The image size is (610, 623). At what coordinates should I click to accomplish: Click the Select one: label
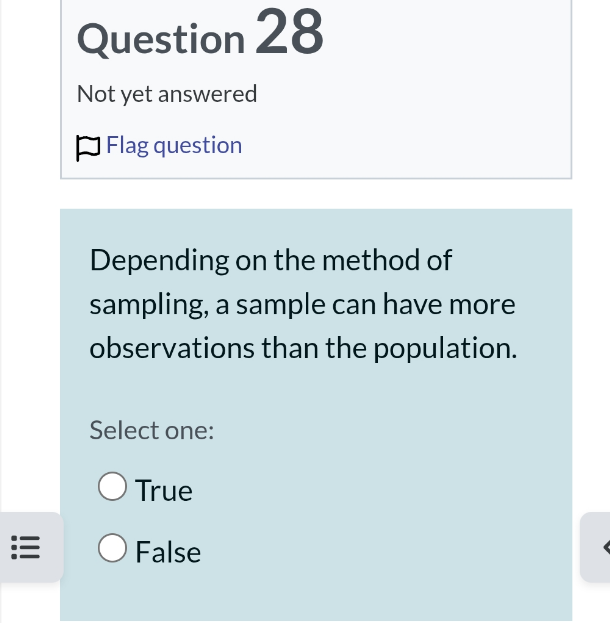pyautogui.click(x=151, y=430)
